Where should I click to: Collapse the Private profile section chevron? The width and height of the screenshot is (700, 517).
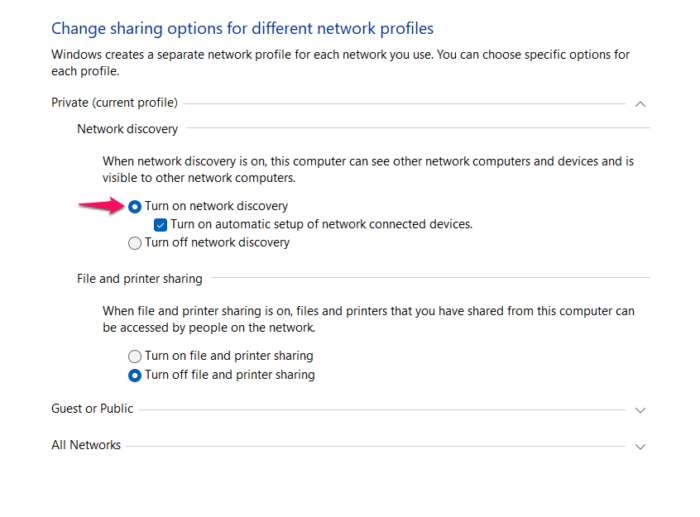[x=641, y=103]
